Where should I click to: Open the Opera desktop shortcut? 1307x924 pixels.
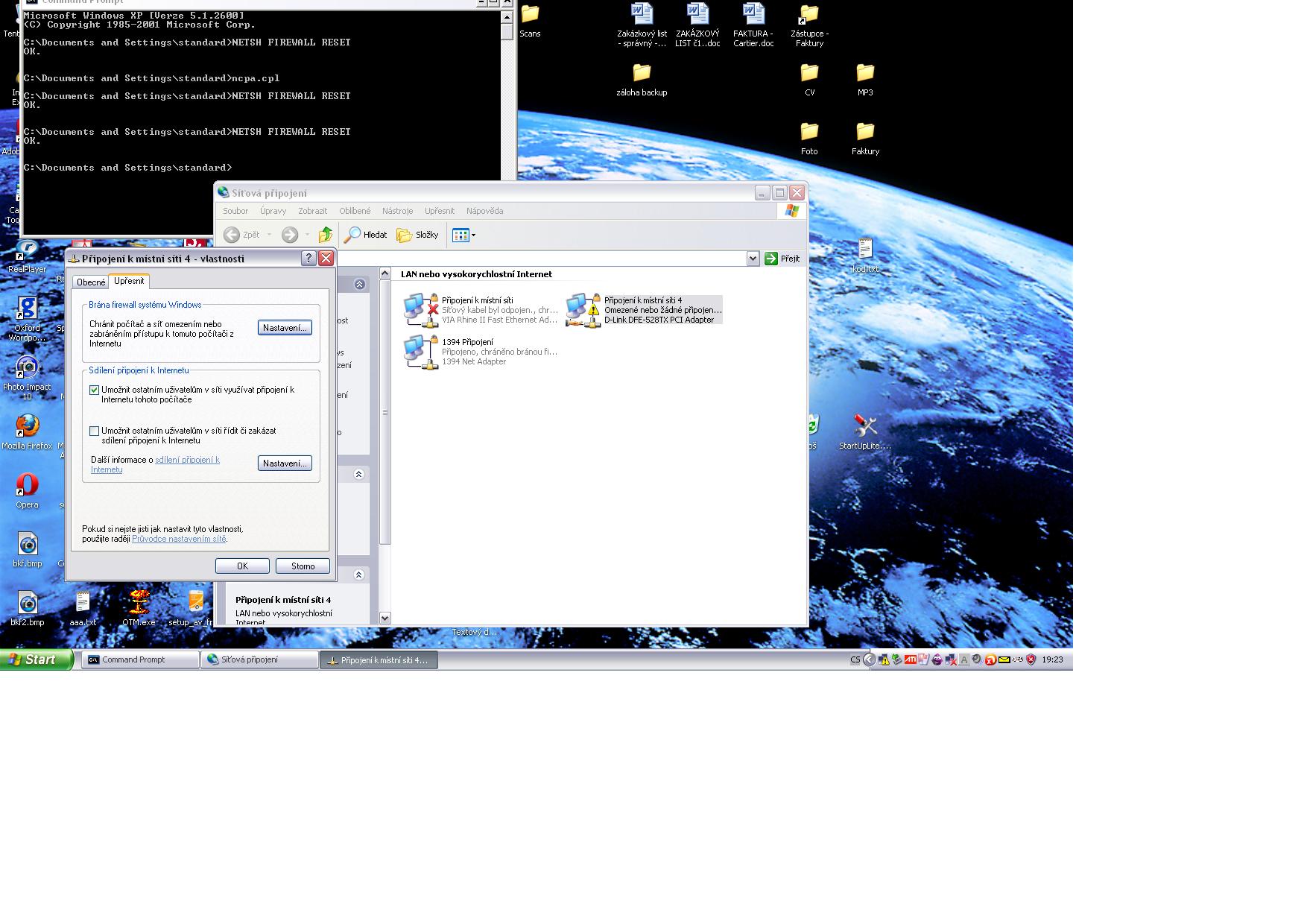28,485
